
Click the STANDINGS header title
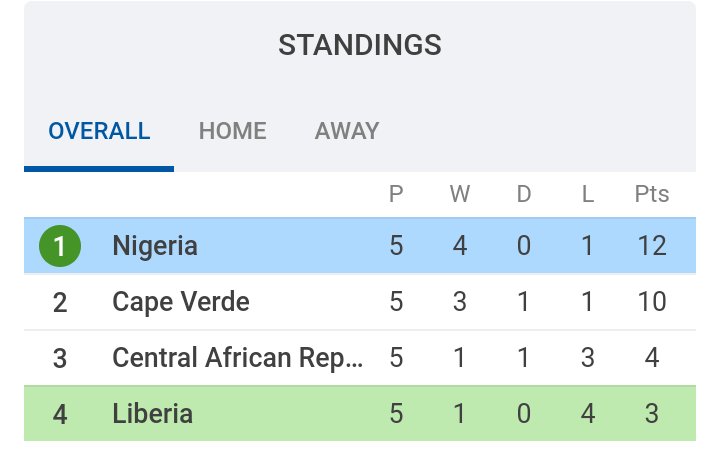[360, 45]
